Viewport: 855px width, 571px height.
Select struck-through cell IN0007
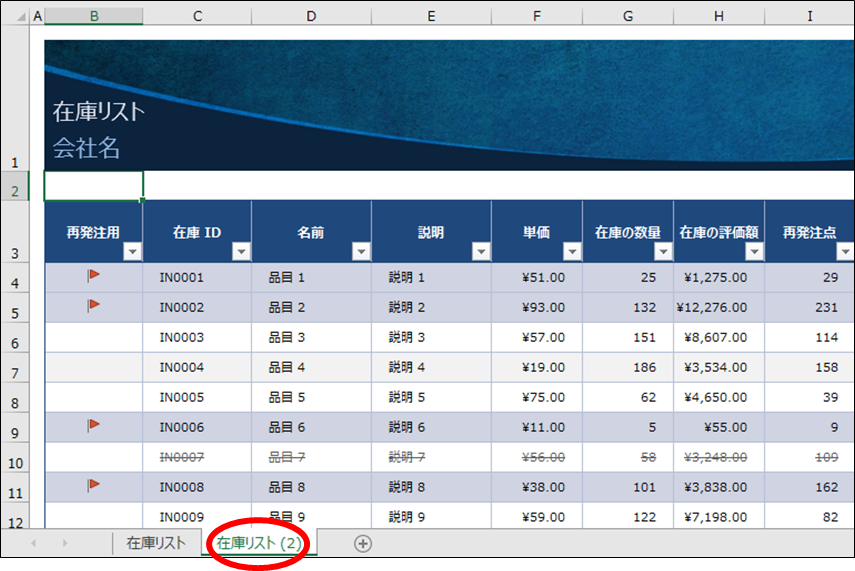click(x=197, y=458)
